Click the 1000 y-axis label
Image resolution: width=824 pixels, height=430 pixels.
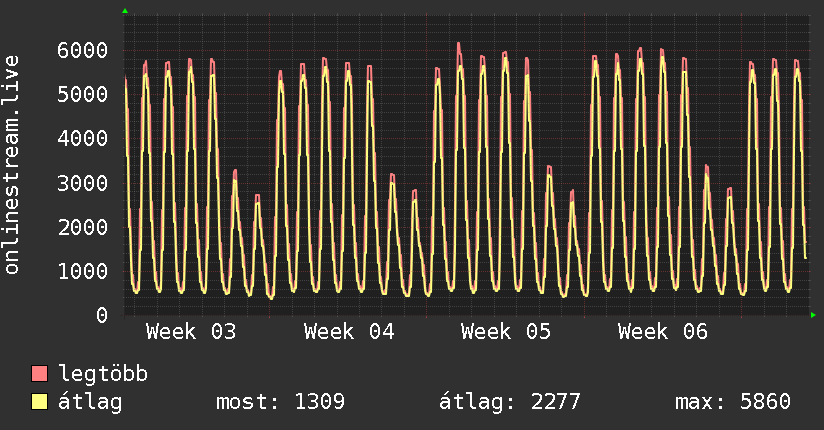click(x=82, y=271)
